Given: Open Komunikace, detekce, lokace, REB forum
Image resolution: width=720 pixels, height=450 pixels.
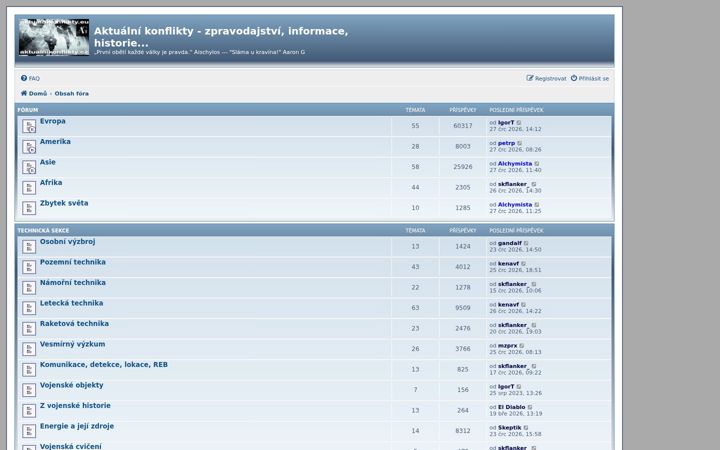Looking at the screenshot, I should click(104, 365).
